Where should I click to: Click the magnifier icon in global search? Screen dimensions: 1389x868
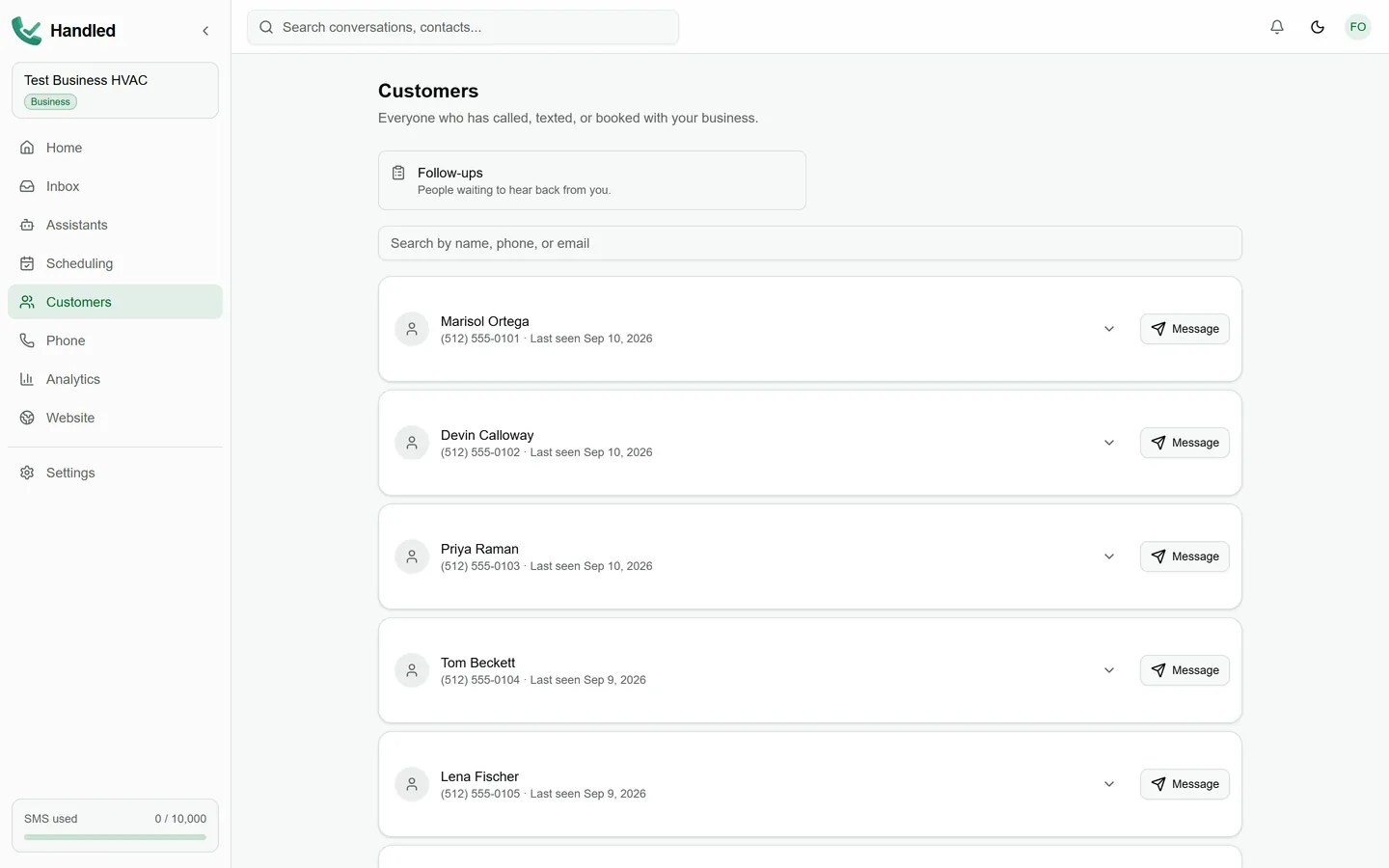point(266,27)
